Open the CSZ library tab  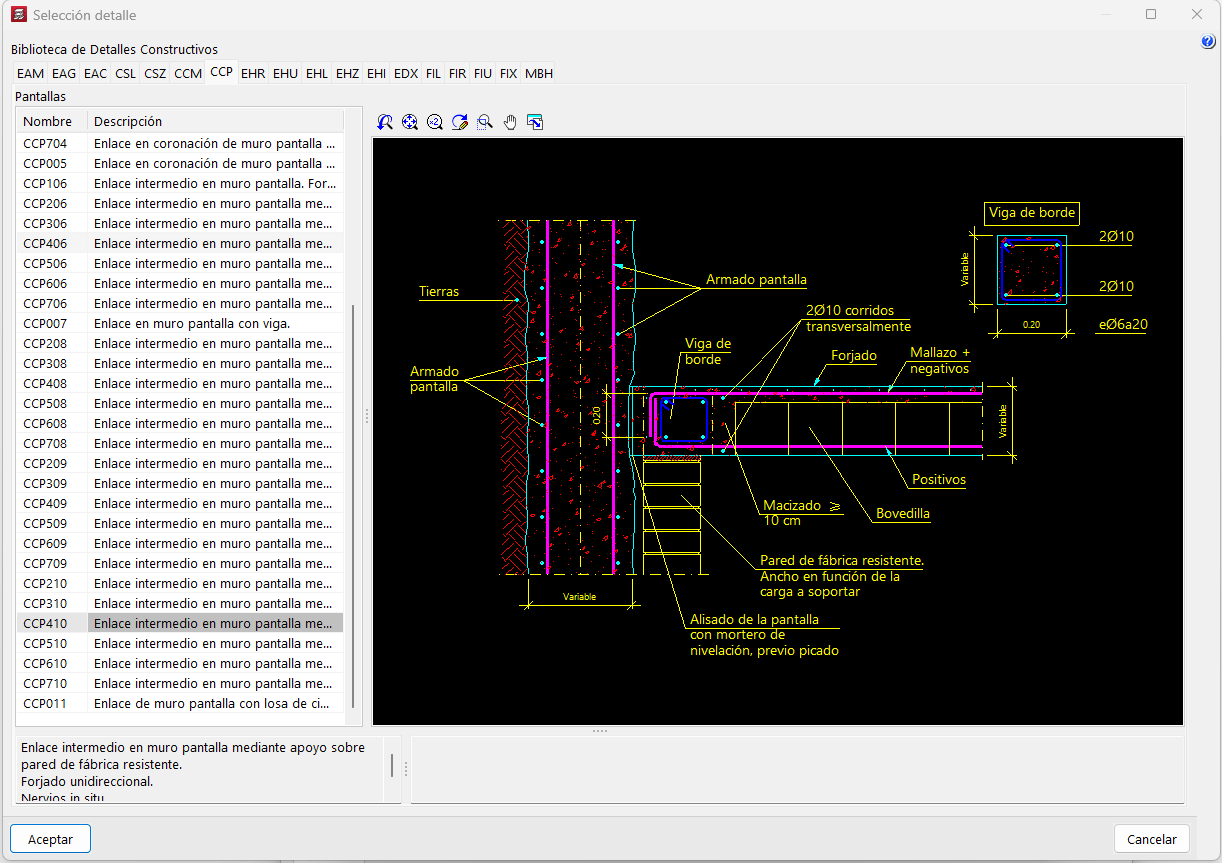[x=155, y=73]
